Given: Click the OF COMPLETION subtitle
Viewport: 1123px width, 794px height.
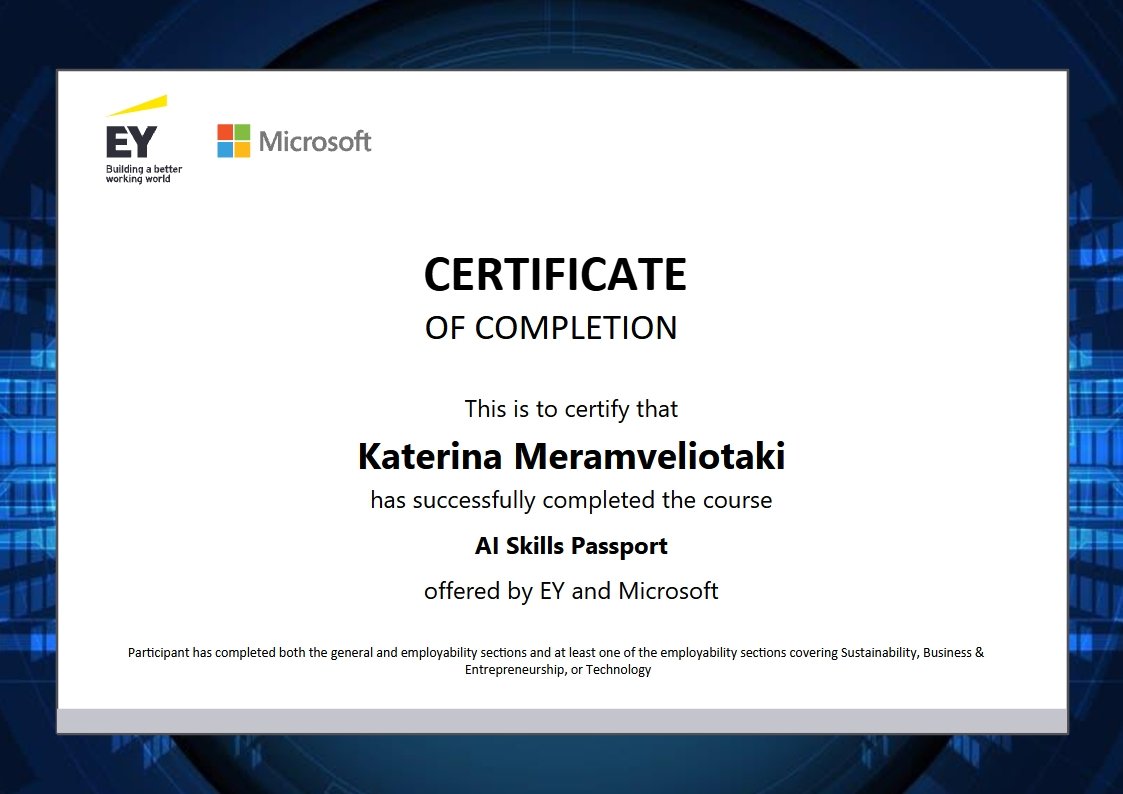Looking at the screenshot, I should (552, 327).
